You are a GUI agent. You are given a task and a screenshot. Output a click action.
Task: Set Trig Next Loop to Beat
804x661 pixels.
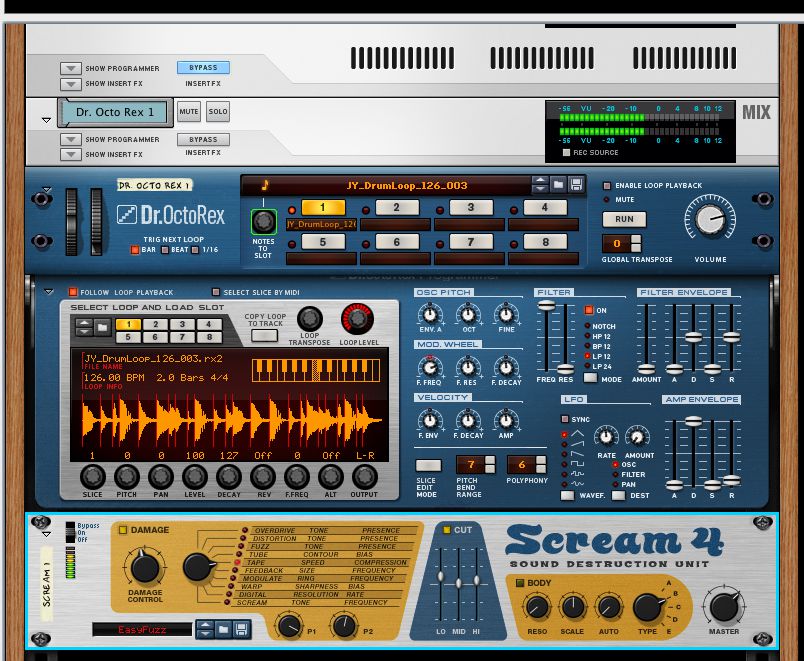[165, 250]
